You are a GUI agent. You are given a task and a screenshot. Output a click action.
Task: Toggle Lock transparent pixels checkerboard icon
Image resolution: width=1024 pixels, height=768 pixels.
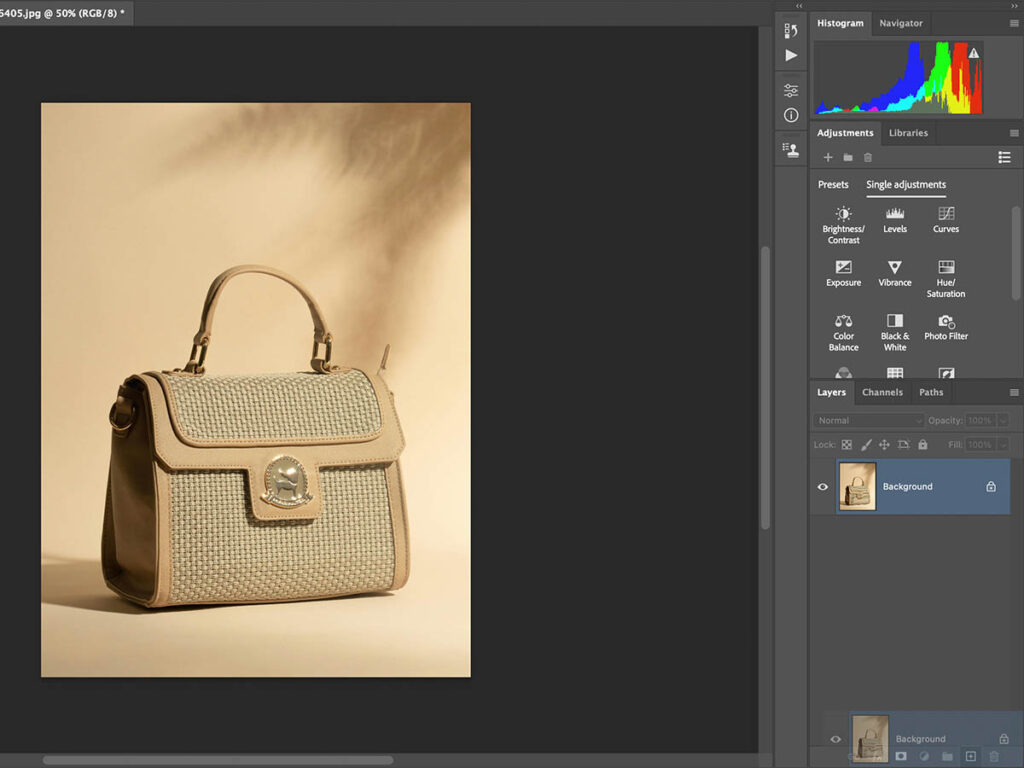(x=847, y=445)
